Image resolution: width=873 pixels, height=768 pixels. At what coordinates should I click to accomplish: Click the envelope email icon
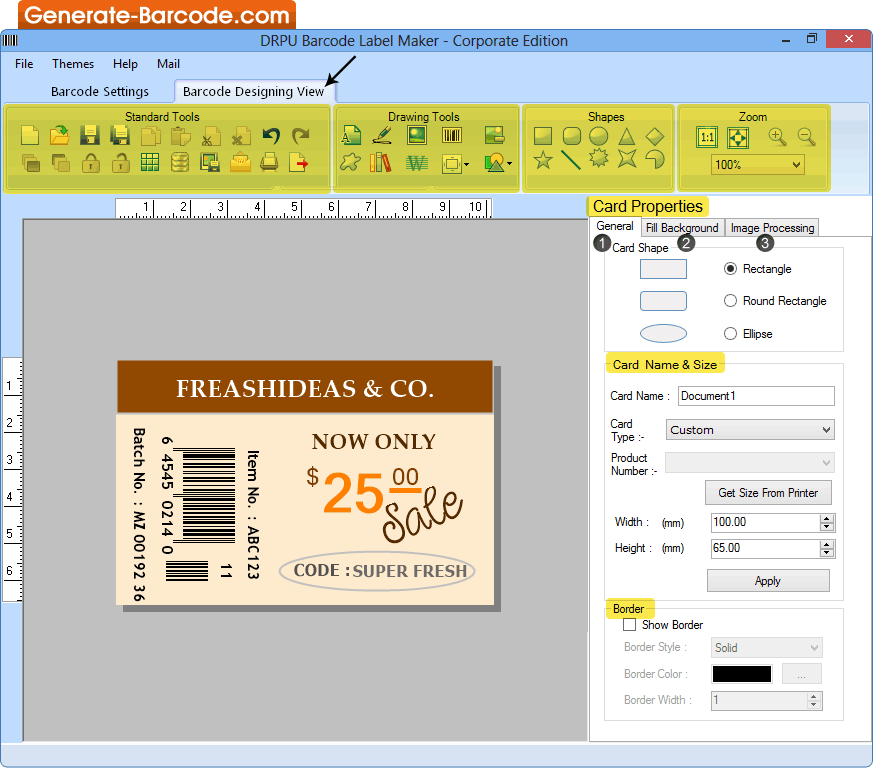click(241, 162)
